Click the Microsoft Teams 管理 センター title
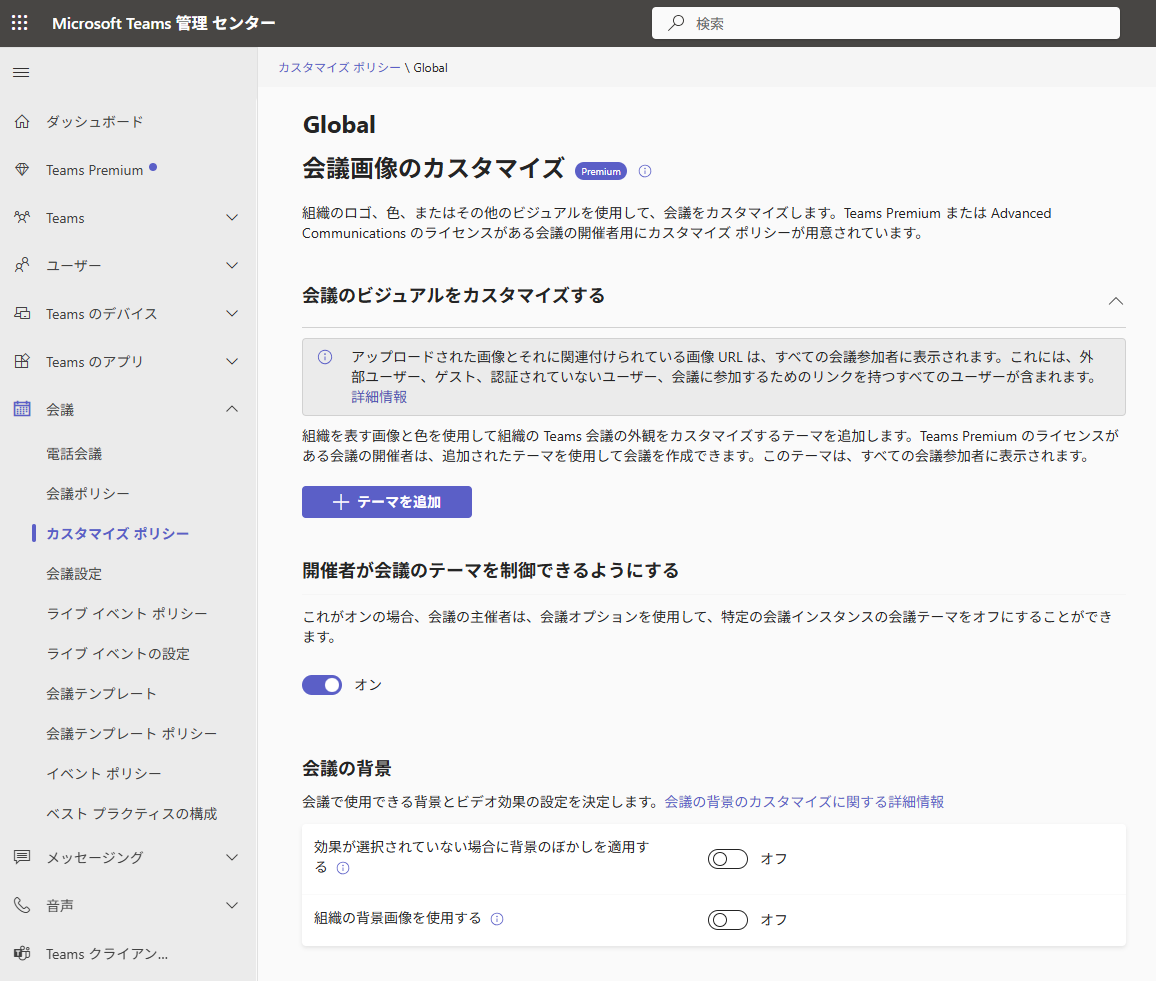This screenshot has height=981, width=1156. (164, 24)
